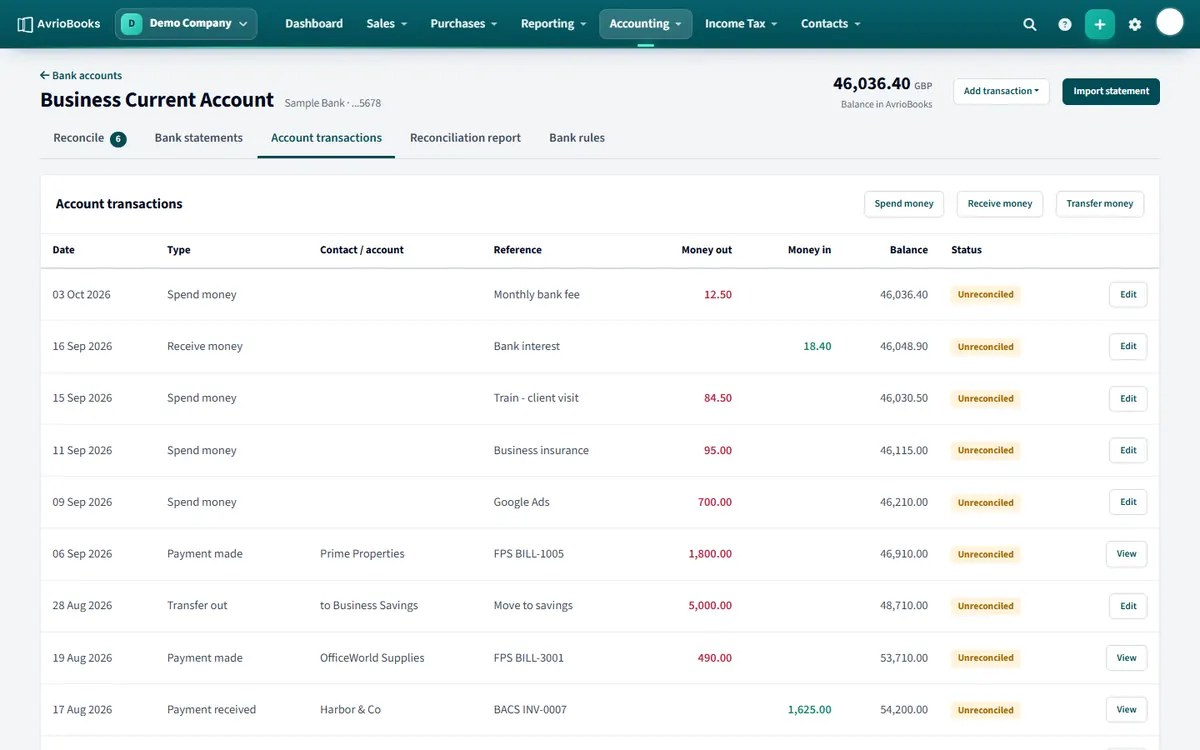Edit the Train - client visit transaction
This screenshot has width=1200, height=750.
(1128, 399)
